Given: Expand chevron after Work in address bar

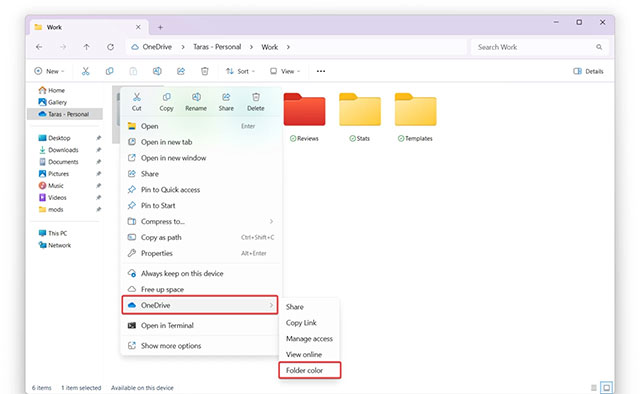Looking at the screenshot, I should point(288,47).
